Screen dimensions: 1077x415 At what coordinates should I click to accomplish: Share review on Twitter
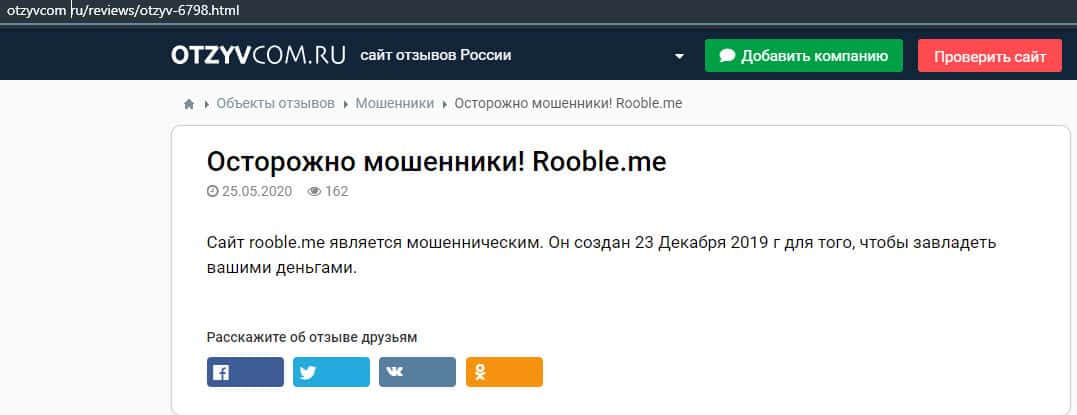click(x=331, y=372)
